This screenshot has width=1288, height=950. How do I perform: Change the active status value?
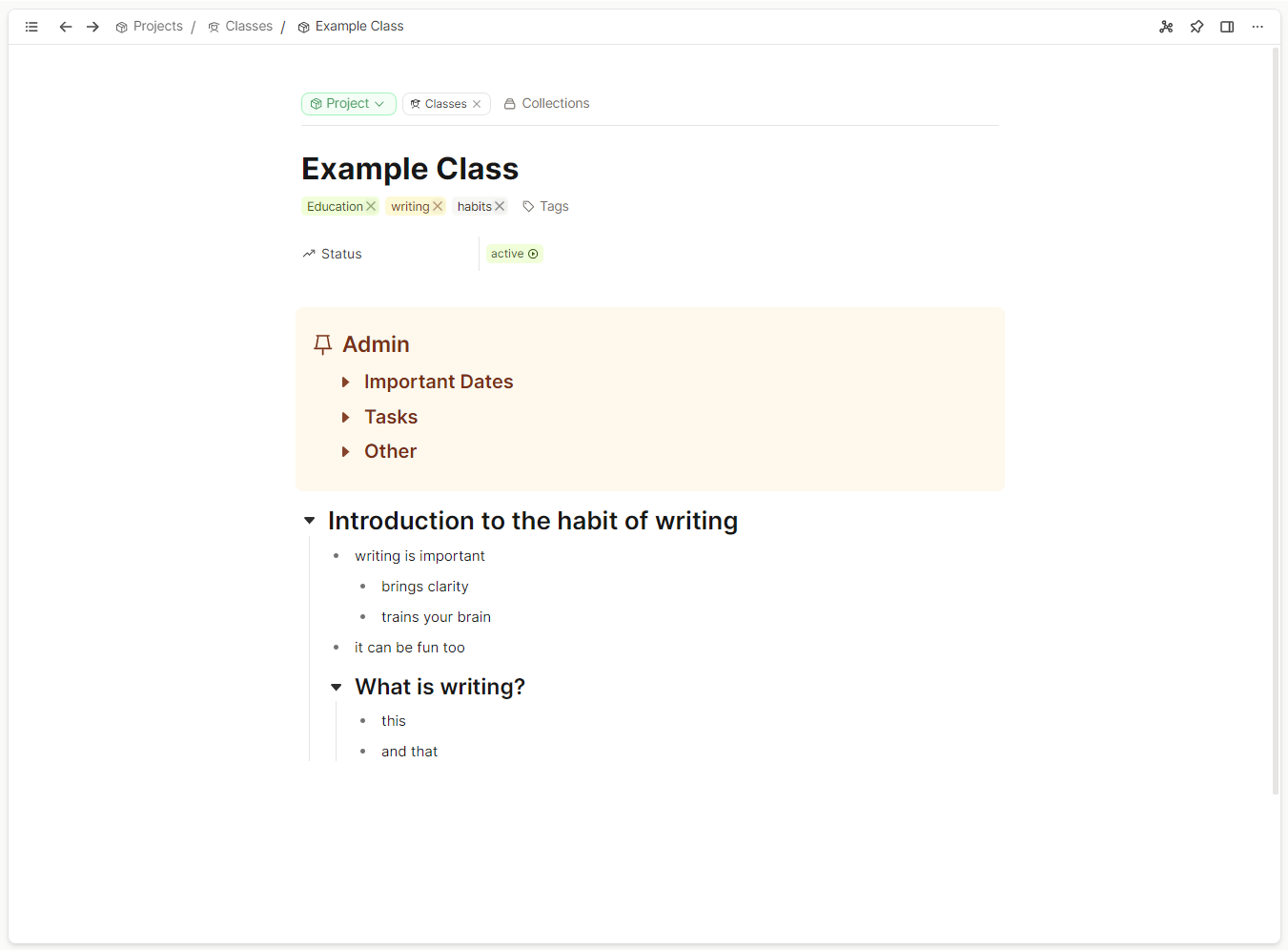click(515, 254)
